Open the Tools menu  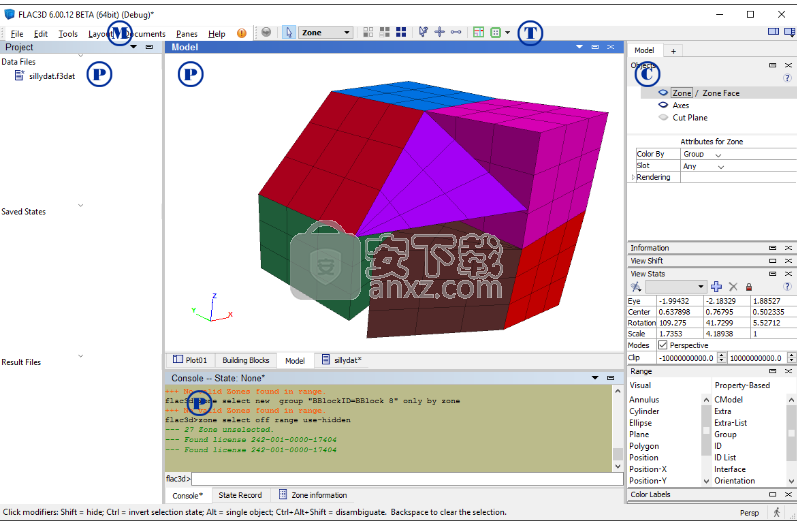coord(68,34)
